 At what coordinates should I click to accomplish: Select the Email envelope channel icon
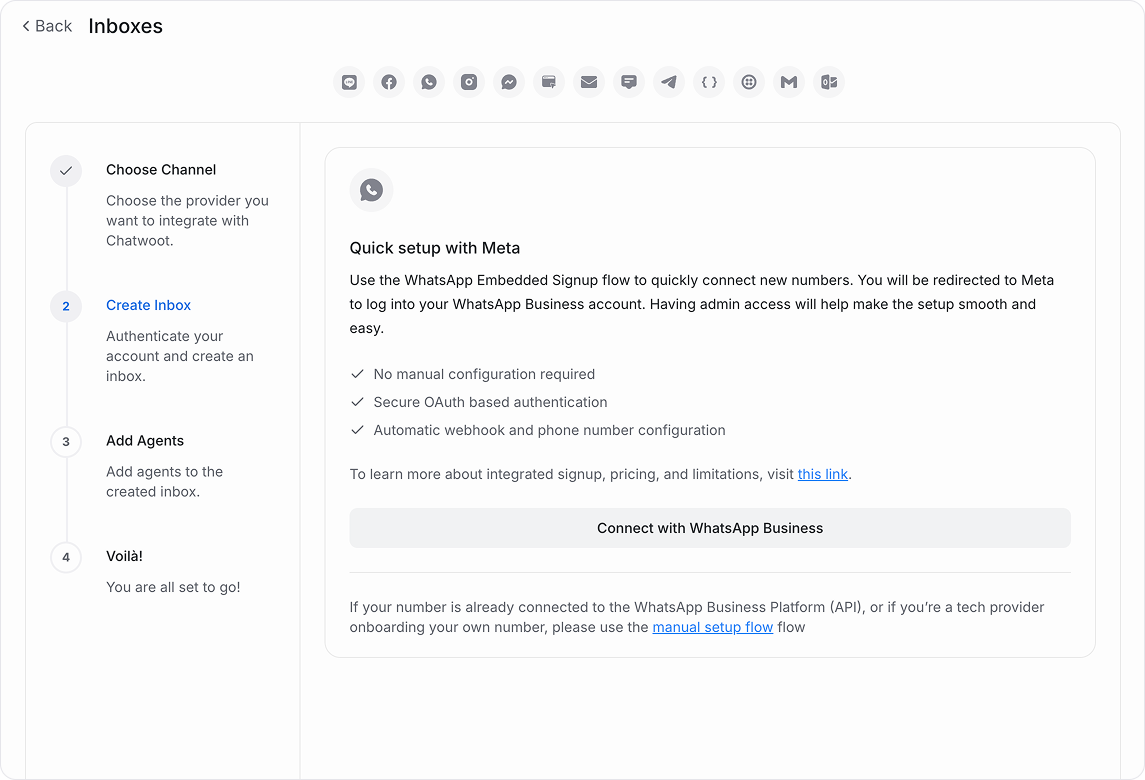589,82
